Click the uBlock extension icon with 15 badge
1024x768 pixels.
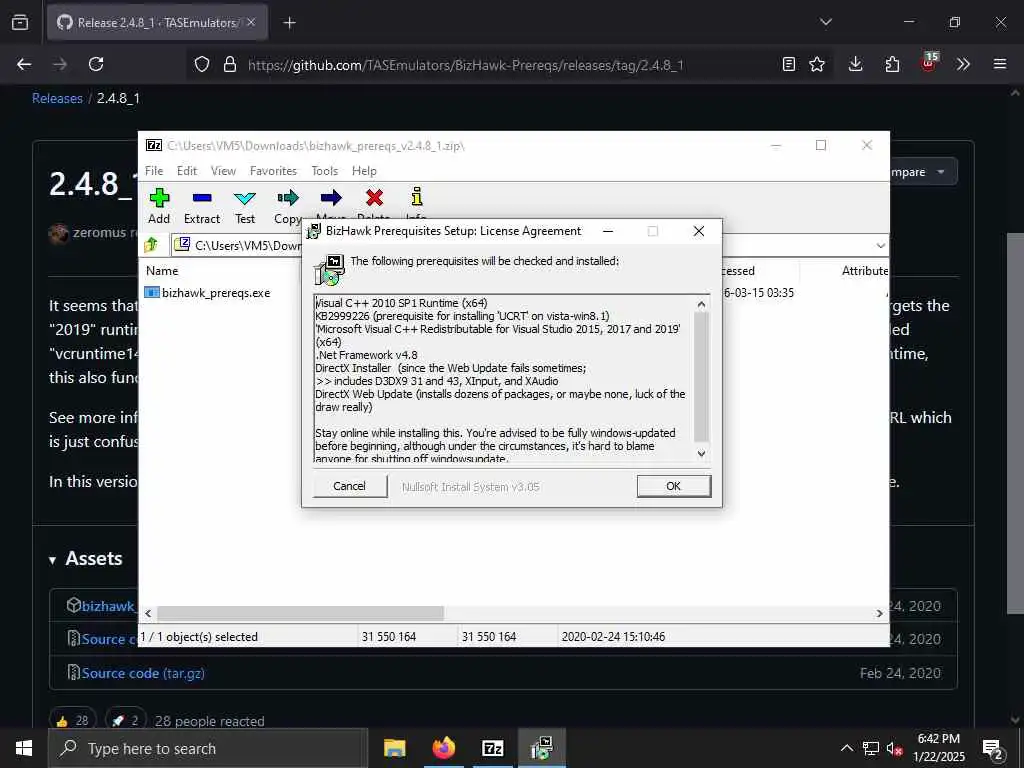pos(929,63)
